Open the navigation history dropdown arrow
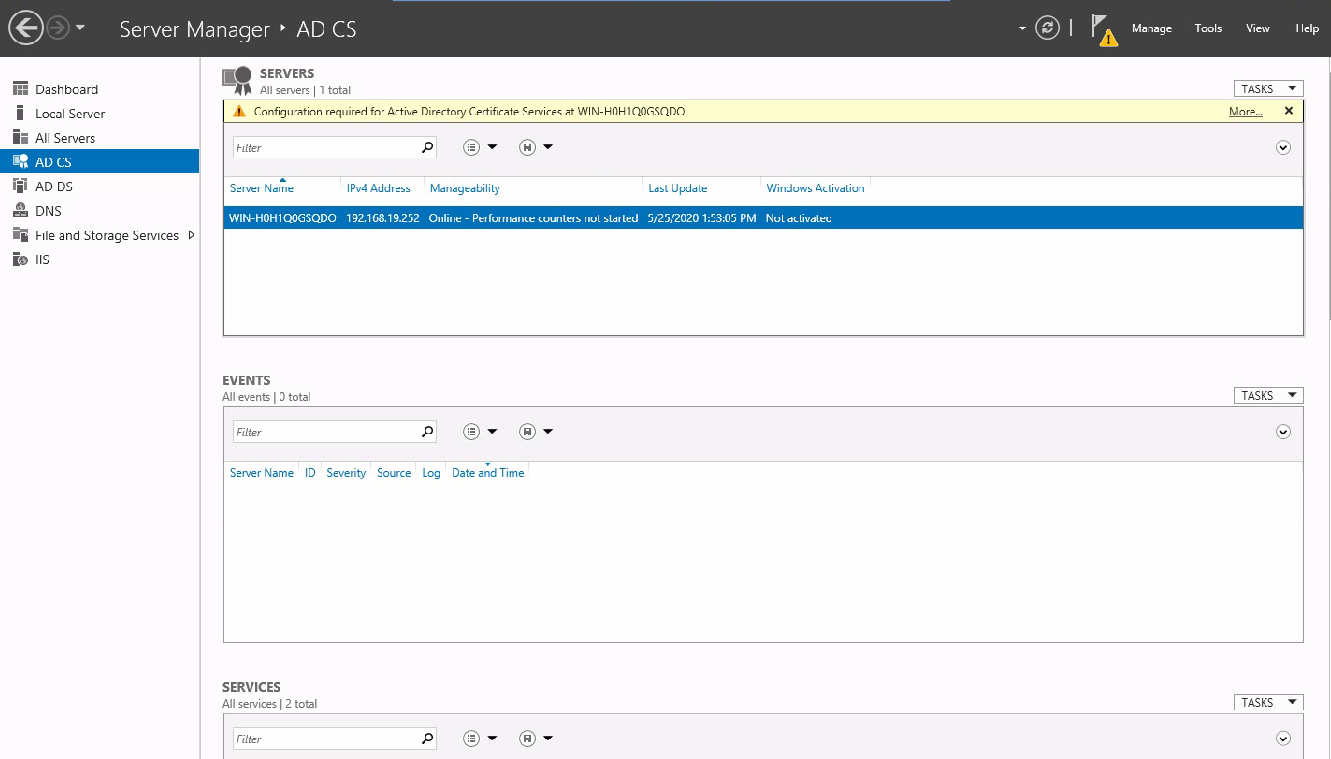Image resolution: width=1331 pixels, height=759 pixels. [x=81, y=28]
